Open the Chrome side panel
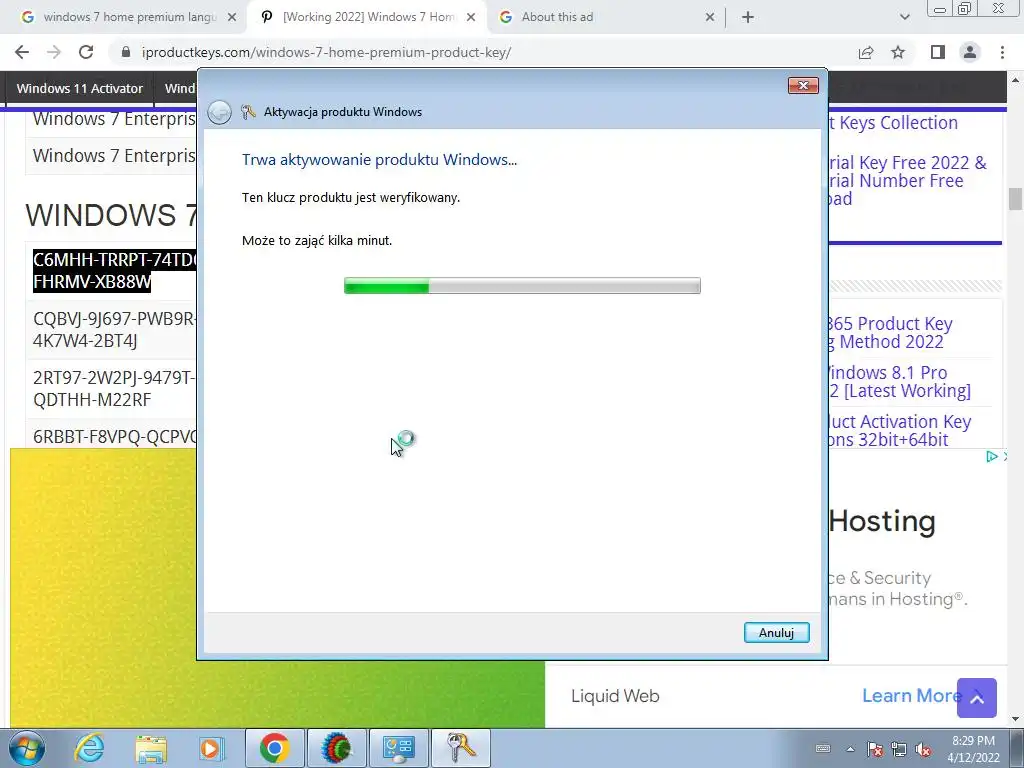 click(938, 52)
